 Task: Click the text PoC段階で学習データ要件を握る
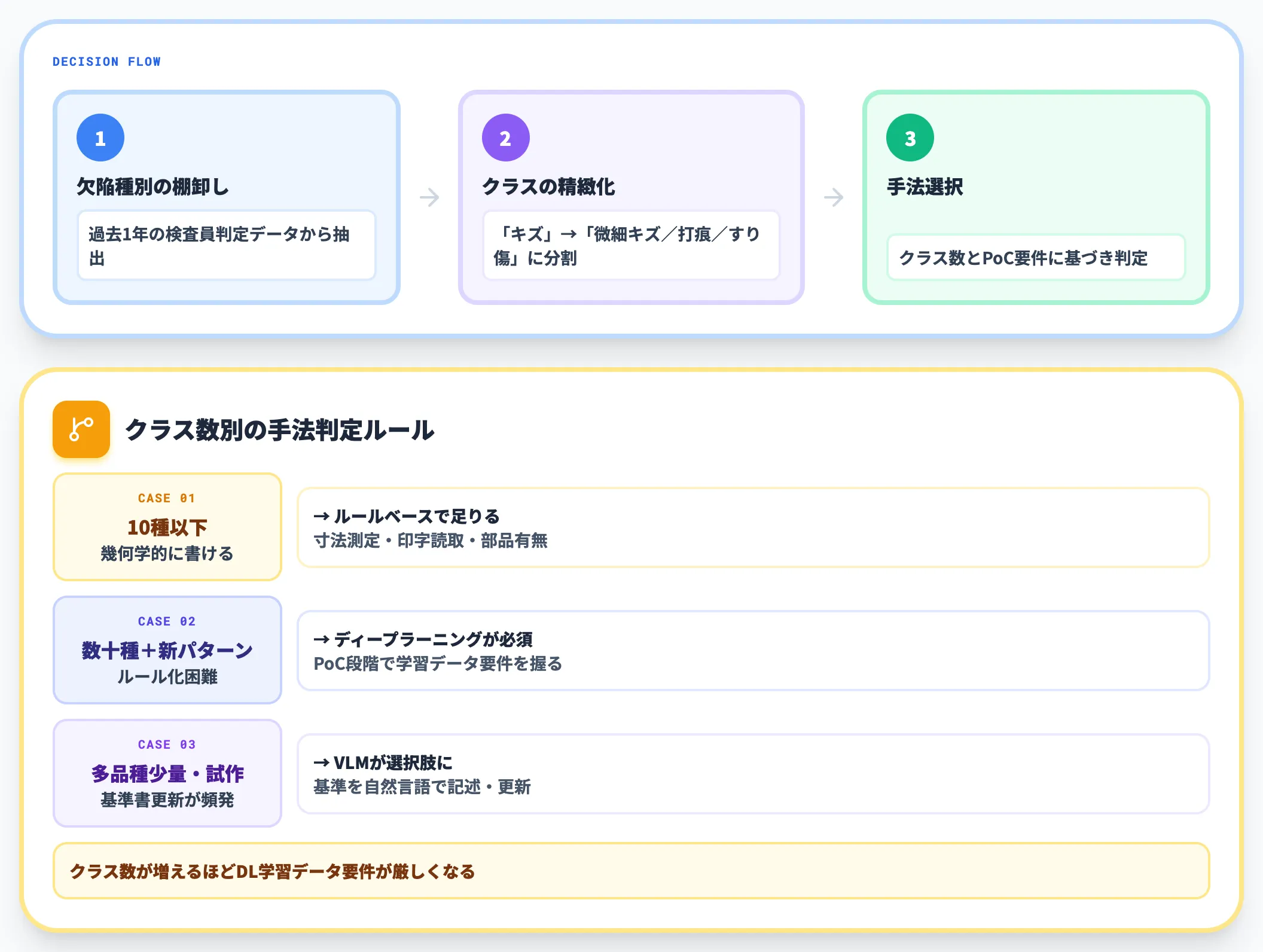[x=438, y=664]
